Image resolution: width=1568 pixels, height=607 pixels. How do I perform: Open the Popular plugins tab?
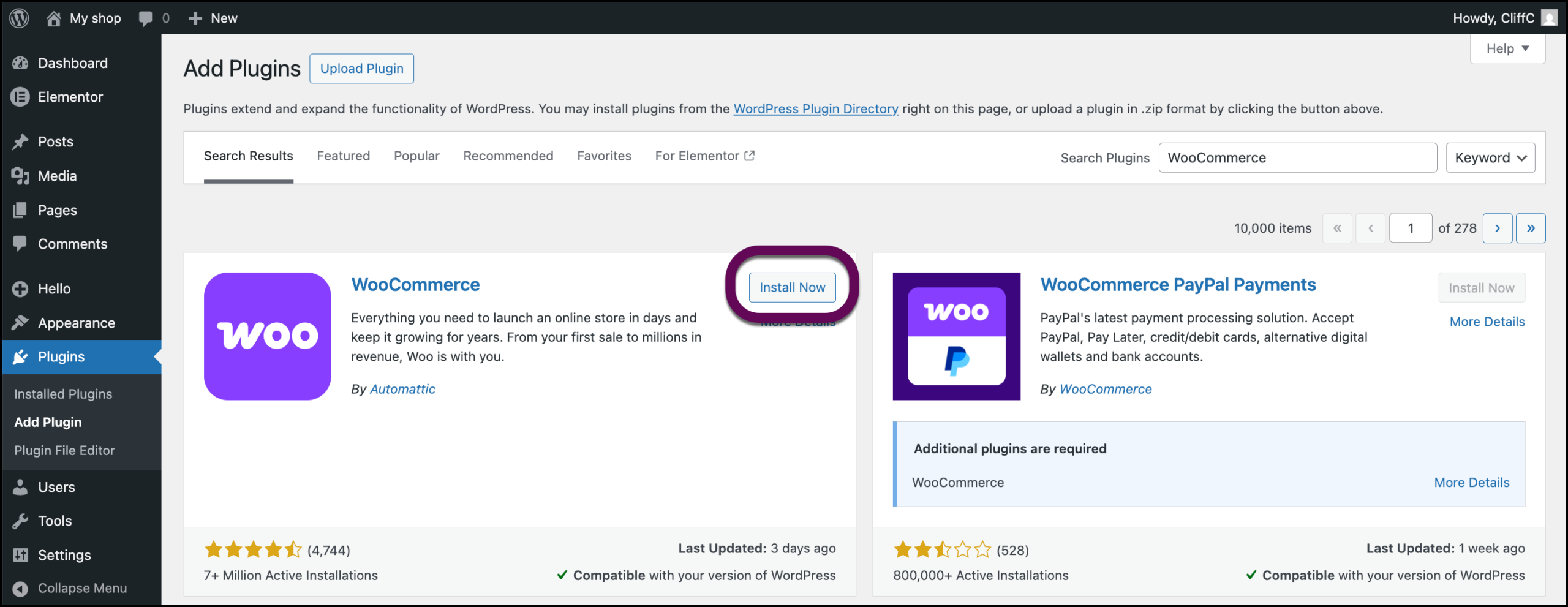(417, 156)
